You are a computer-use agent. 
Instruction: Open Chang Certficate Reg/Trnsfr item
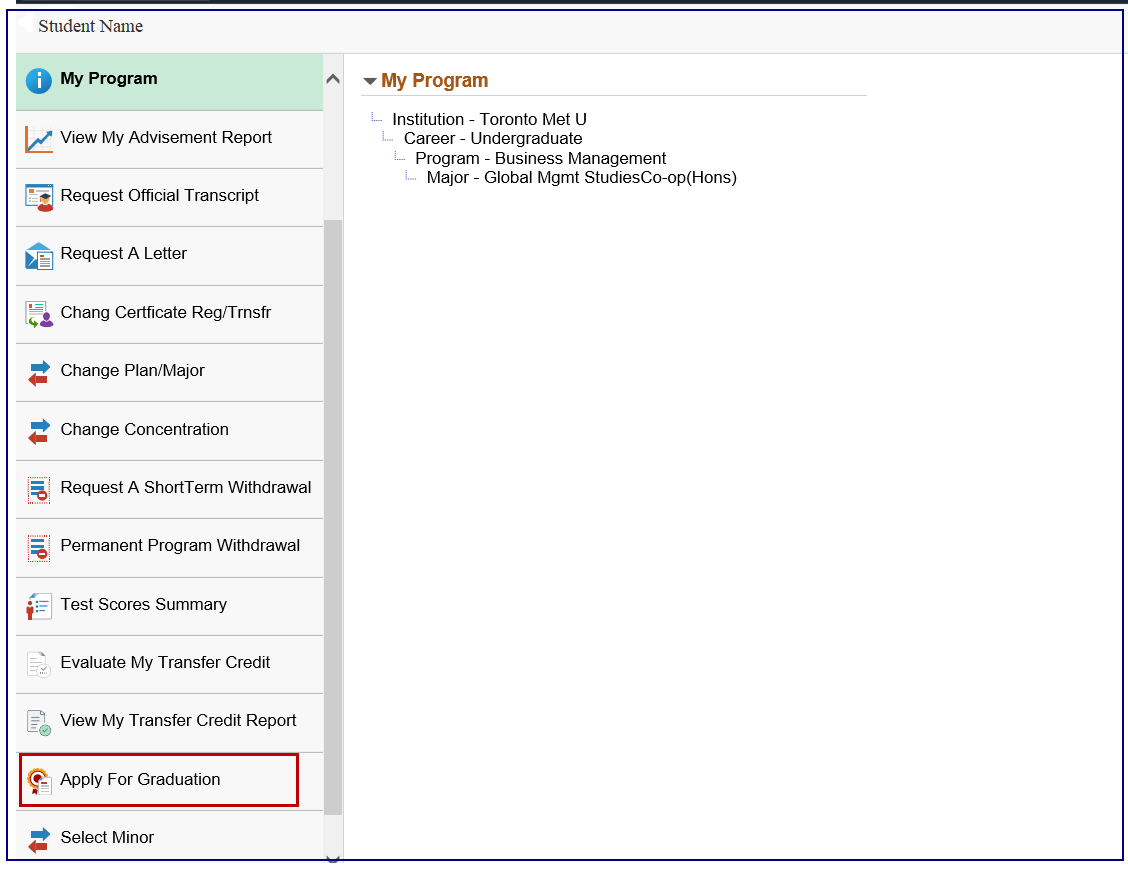tap(165, 313)
